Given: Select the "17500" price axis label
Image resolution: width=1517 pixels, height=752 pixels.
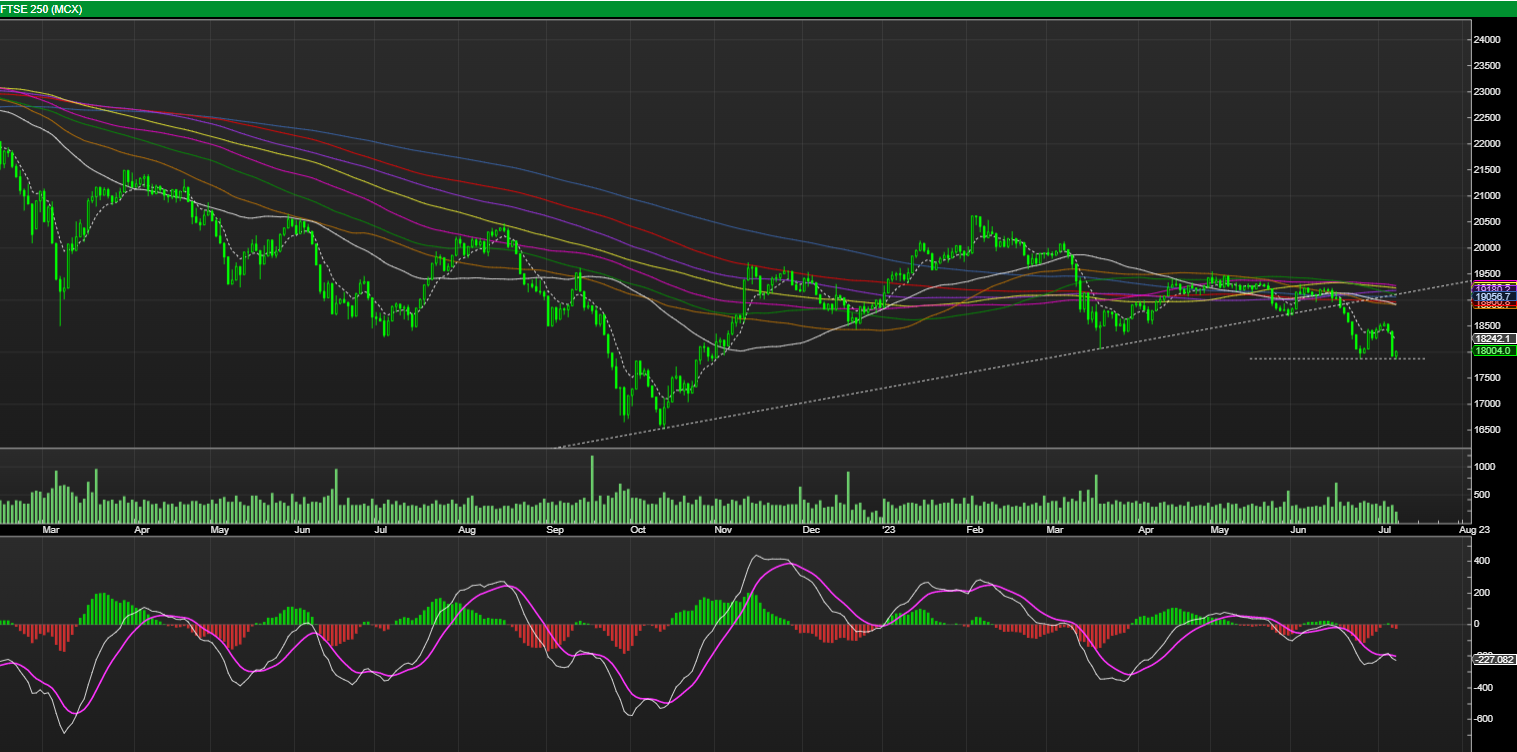Looking at the screenshot, I should tap(1487, 378).
